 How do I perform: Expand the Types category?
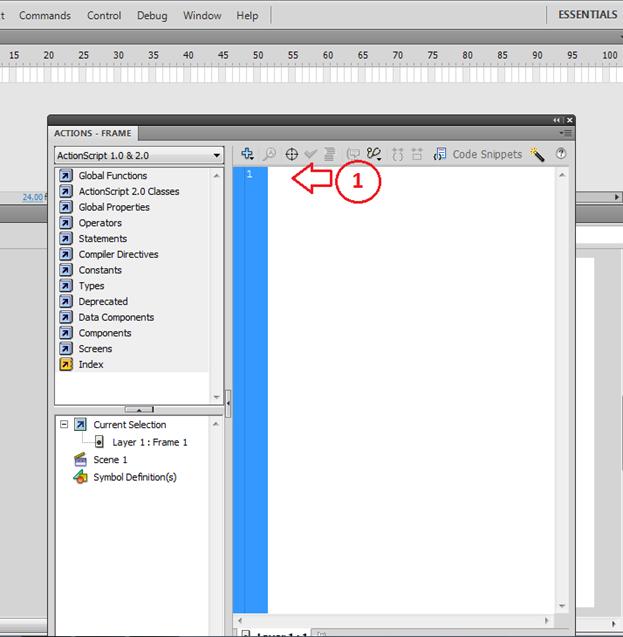pos(82,286)
